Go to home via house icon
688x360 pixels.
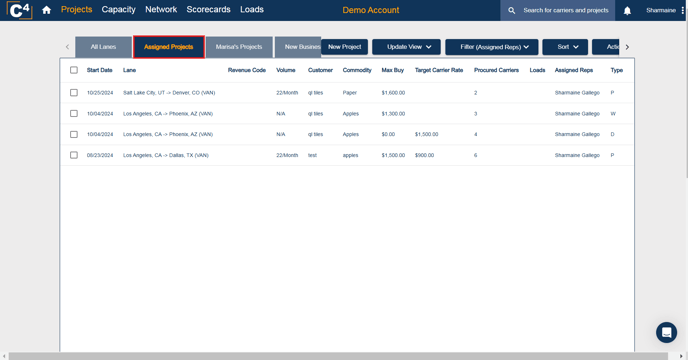click(47, 10)
